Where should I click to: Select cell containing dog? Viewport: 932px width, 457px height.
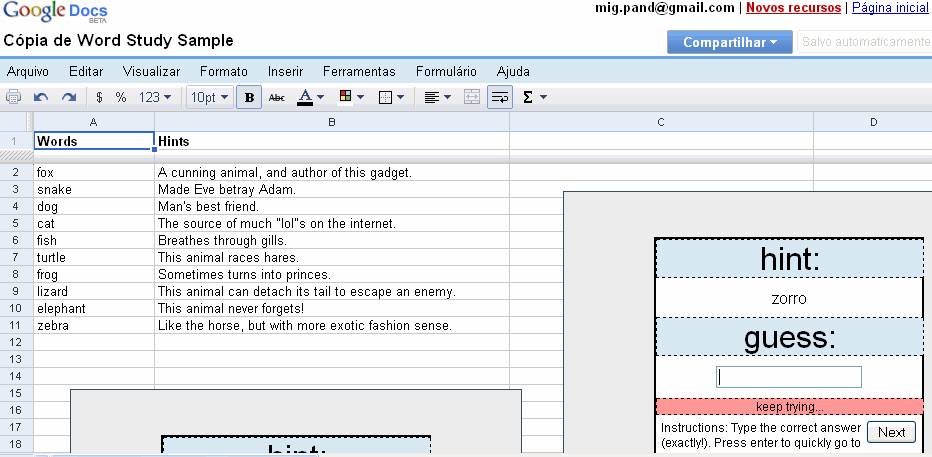pos(94,206)
